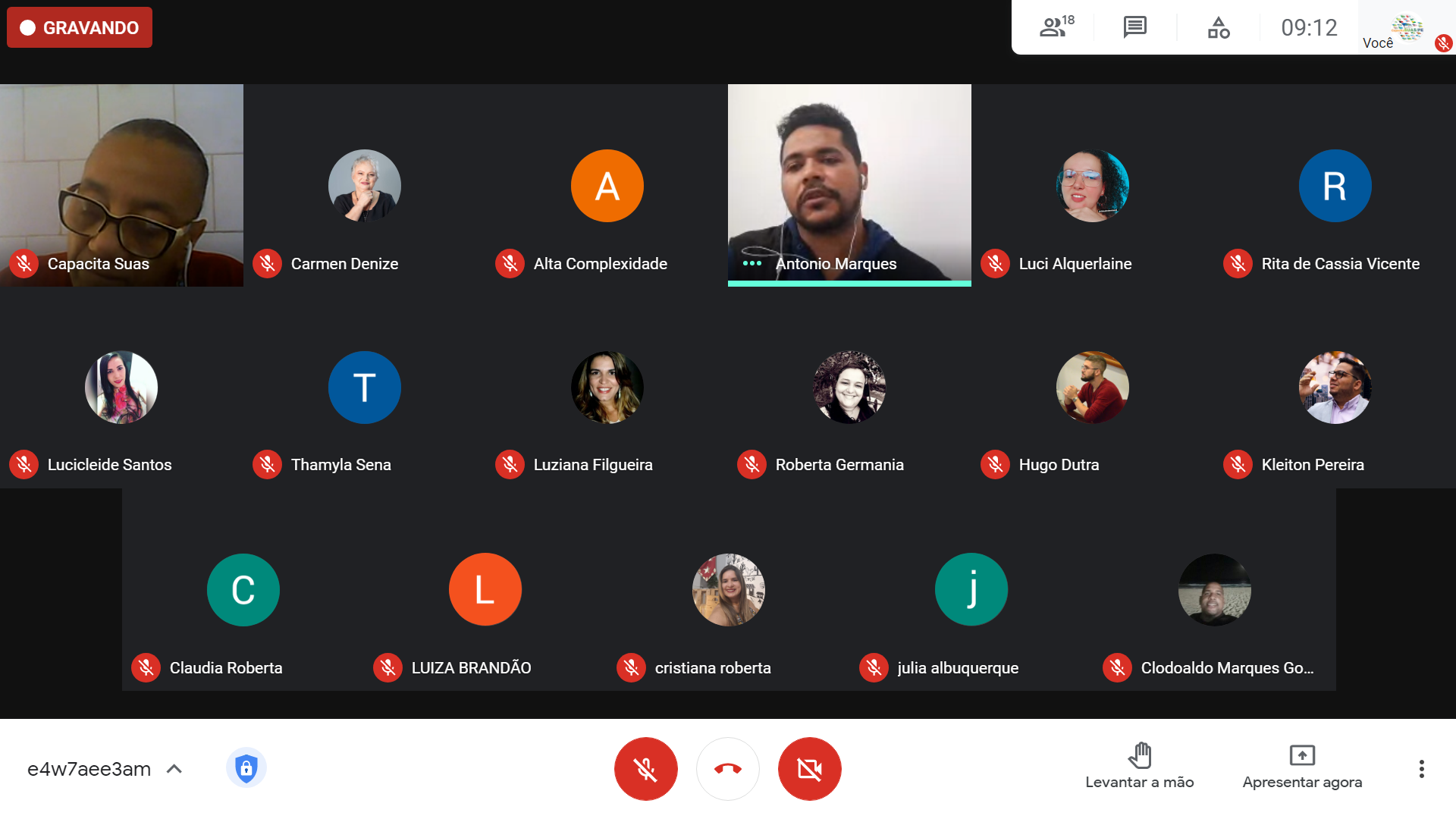Click GRAVANDO recording indicator
The image size is (1456, 819).
coord(80,28)
